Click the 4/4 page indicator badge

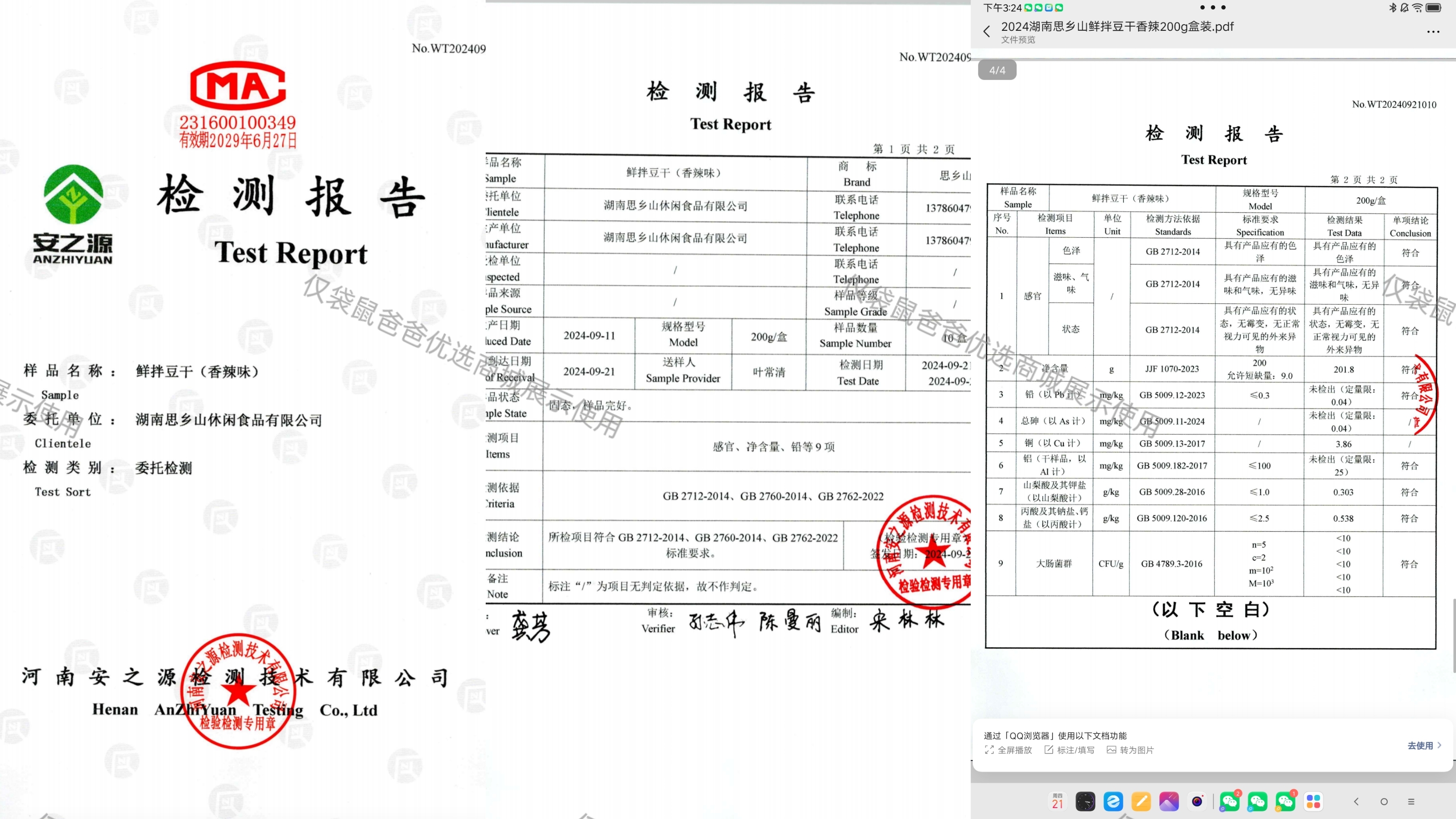coord(997,70)
